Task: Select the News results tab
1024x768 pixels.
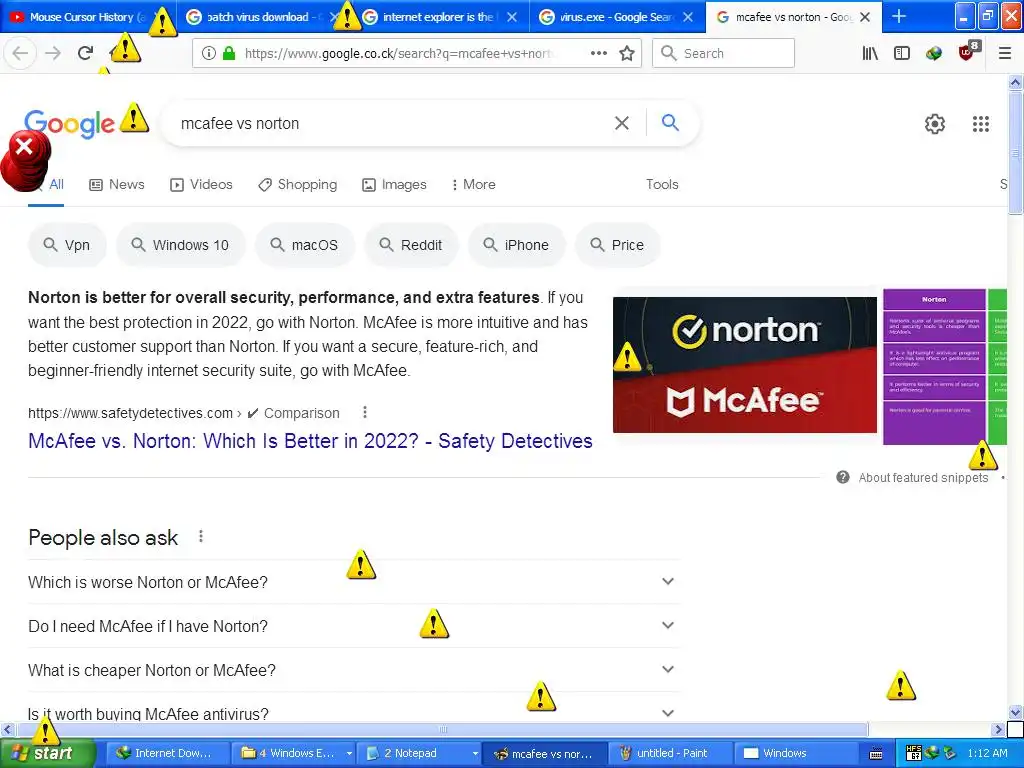Action: pos(117,185)
